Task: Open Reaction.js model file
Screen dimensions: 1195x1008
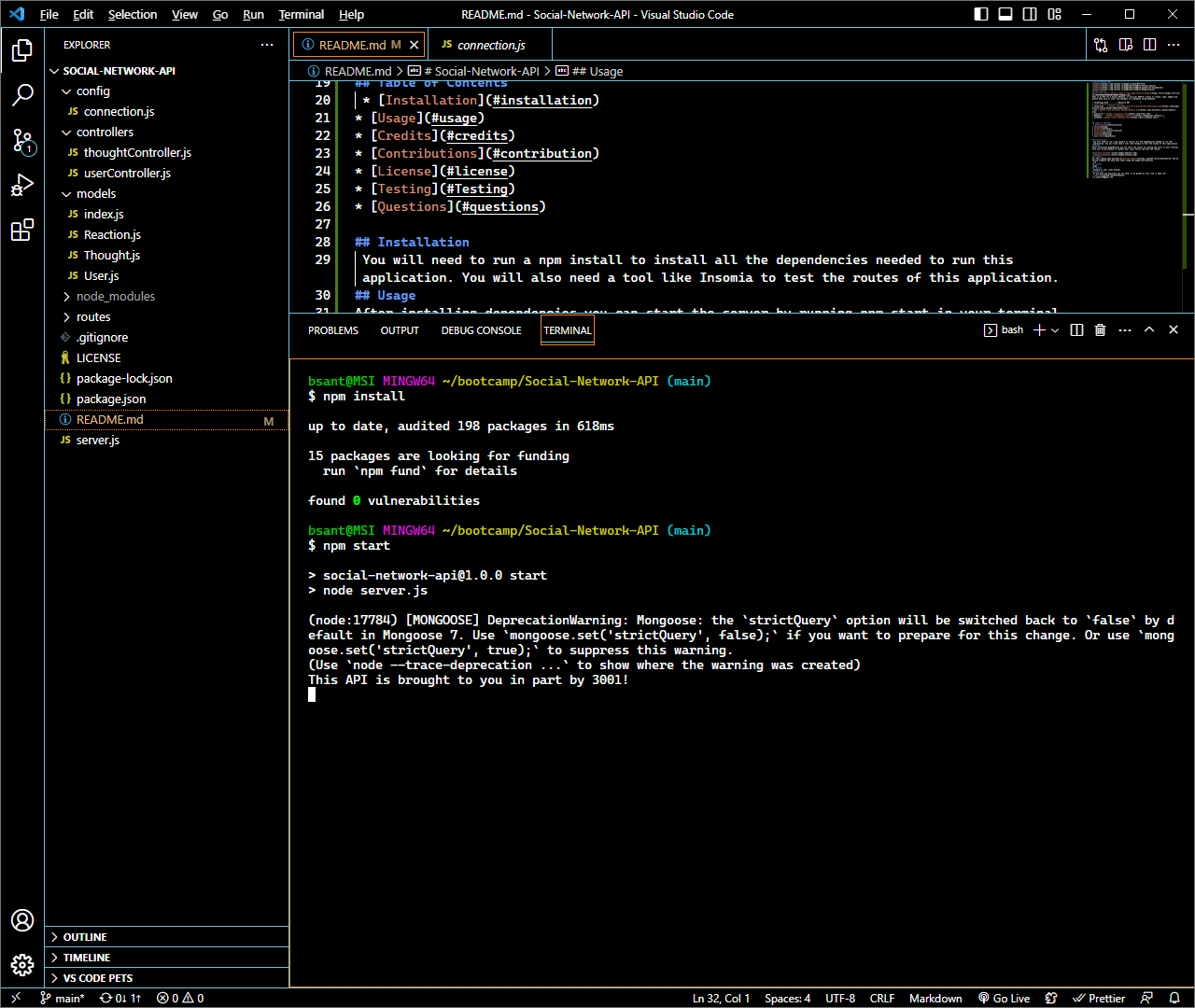Action: point(166,235)
